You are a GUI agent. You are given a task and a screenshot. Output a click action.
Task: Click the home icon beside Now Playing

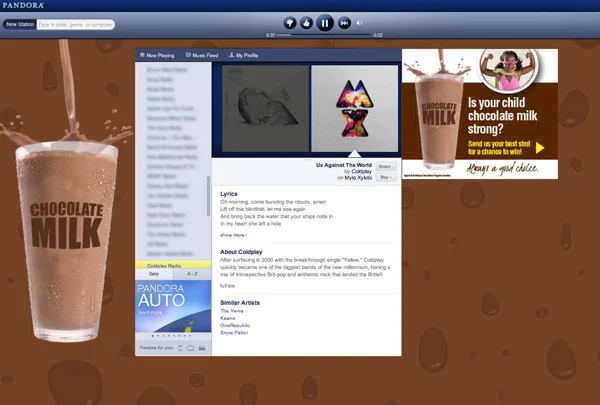coord(142,55)
